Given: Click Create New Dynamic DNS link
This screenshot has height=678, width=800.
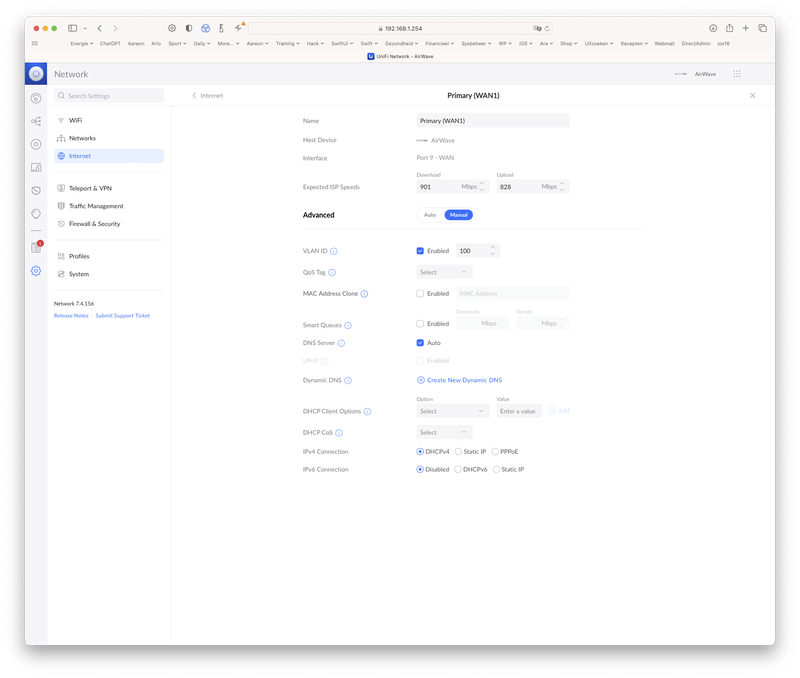Looking at the screenshot, I should point(460,380).
